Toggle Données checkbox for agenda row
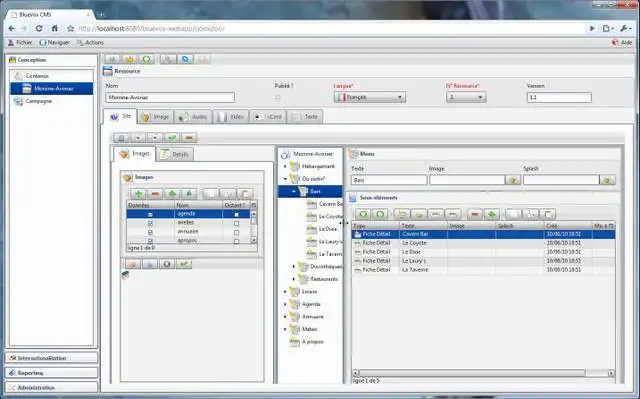The height and width of the screenshot is (399, 640). [x=150, y=214]
